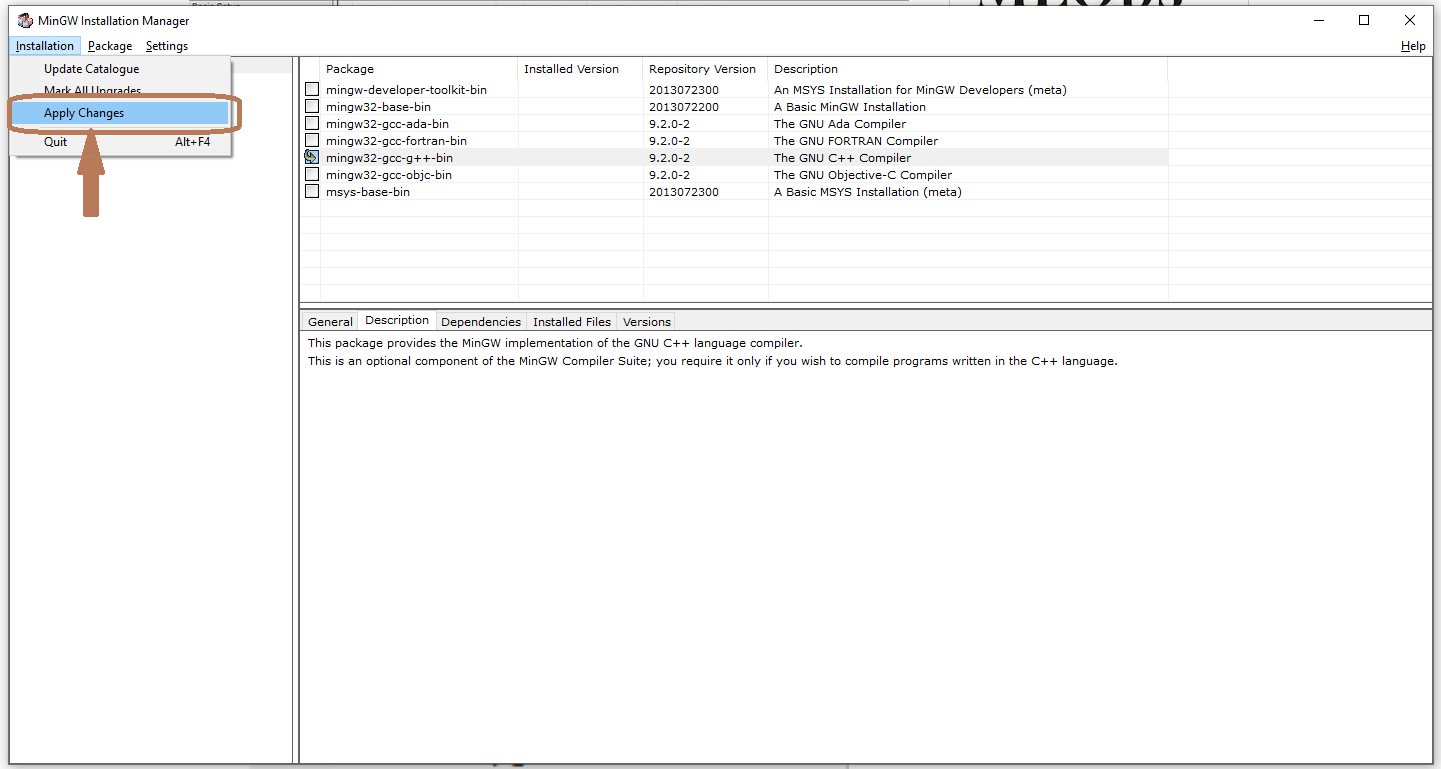Screen dimensions: 1441x769
Task: Toggle the mingw-developer-toolkit-bin checkbox
Action: point(312,90)
